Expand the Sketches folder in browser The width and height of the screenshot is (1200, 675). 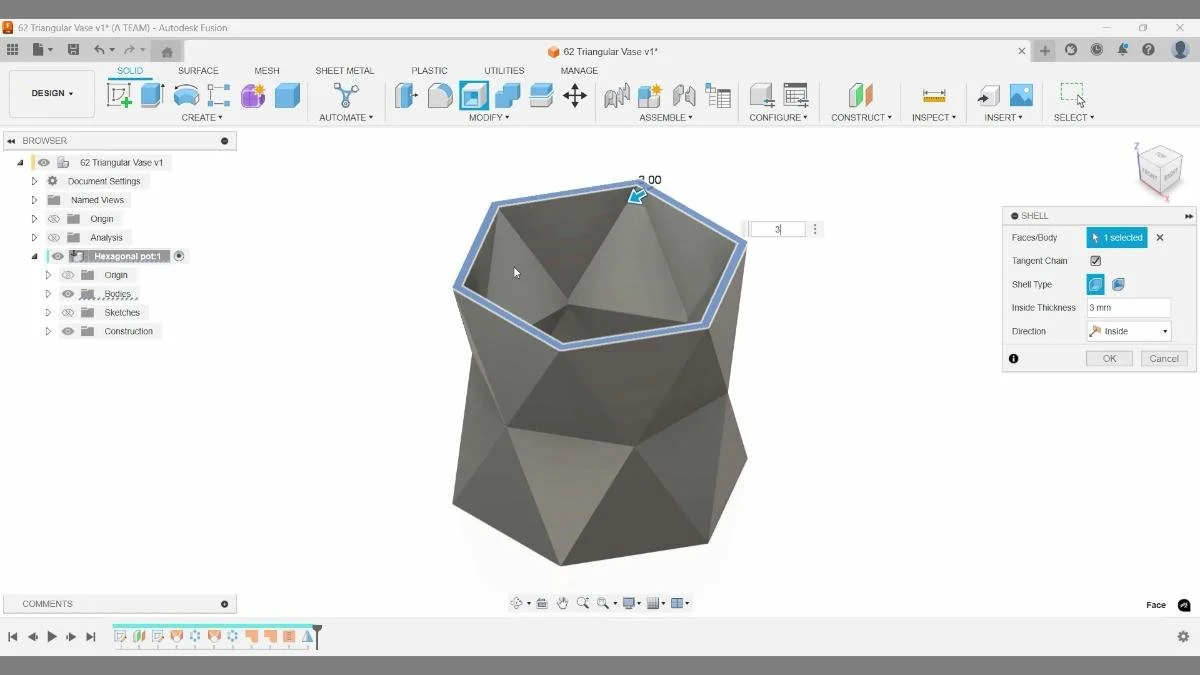click(48, 312)
